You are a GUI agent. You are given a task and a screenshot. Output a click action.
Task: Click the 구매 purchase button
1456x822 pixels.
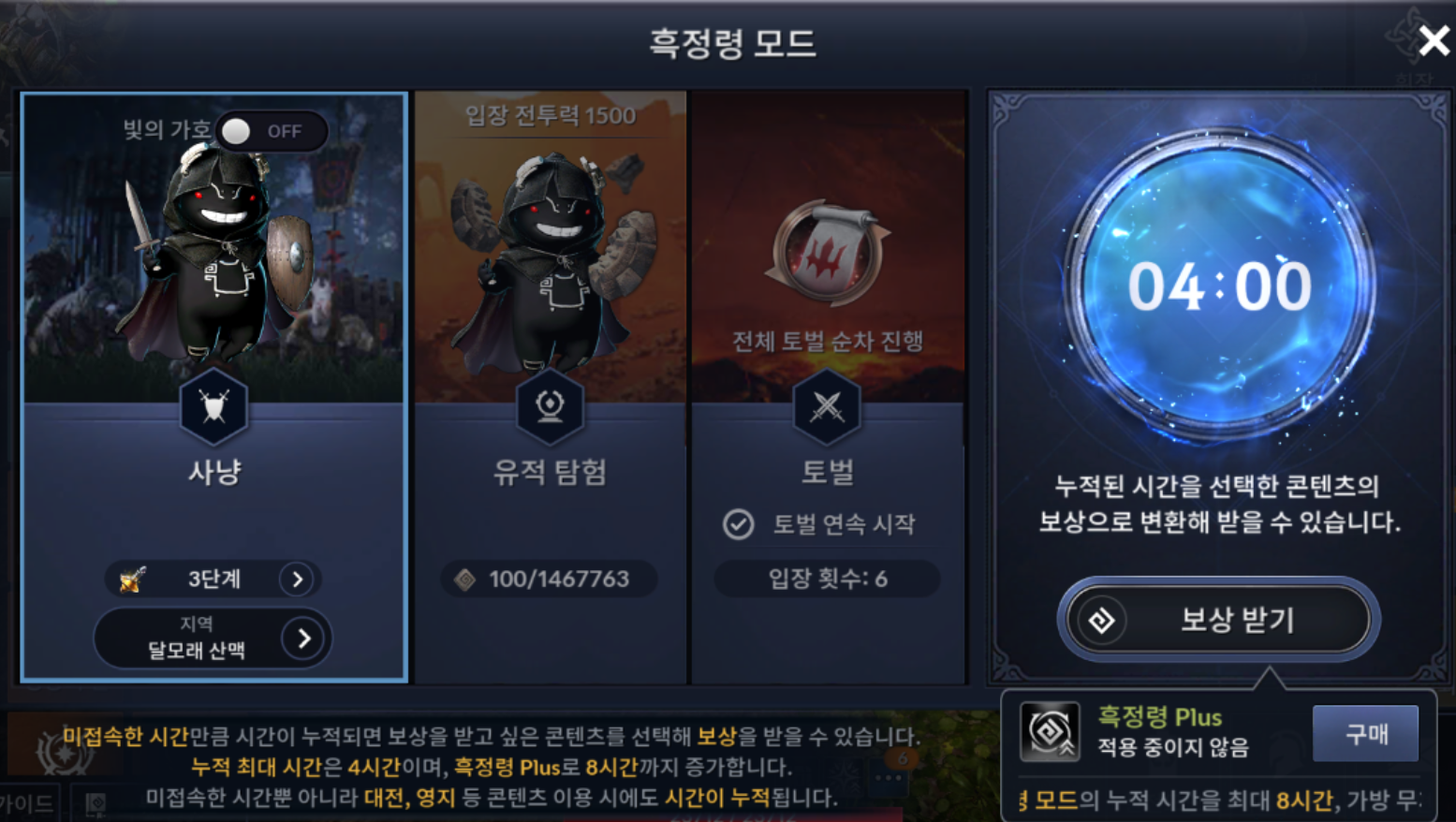click(x=1366, y=733)
